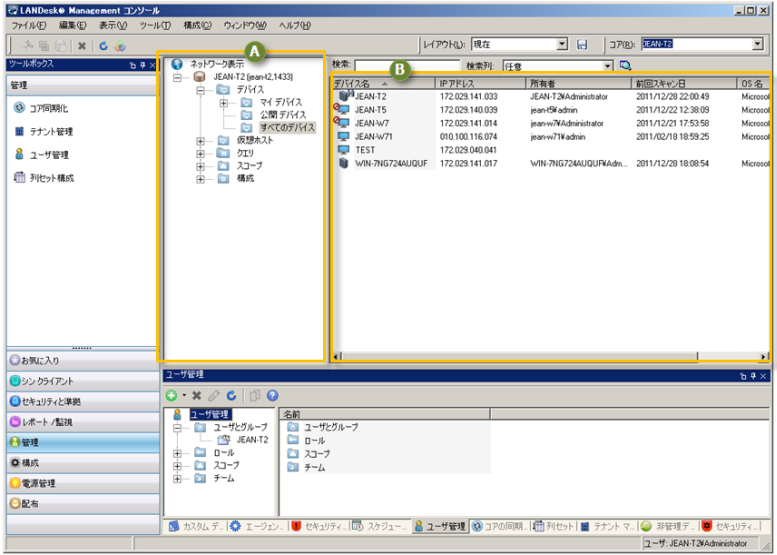The width and height of the screenshot is (777, 555).
Task: Expand the マイ デバイス tree node
Action: 223,103
